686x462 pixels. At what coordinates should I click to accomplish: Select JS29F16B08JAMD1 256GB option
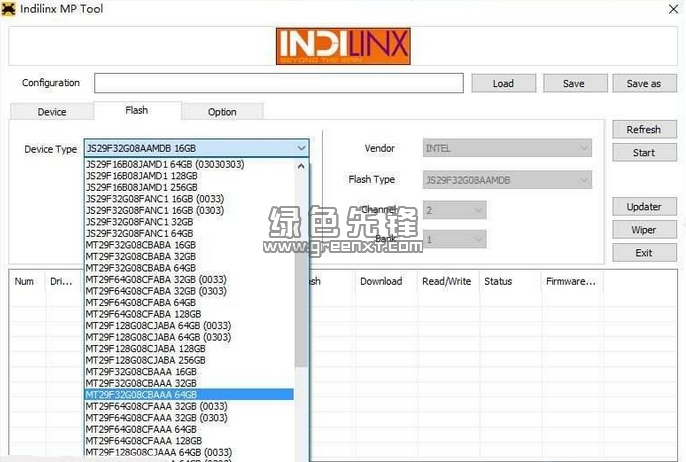pos(189,187)
